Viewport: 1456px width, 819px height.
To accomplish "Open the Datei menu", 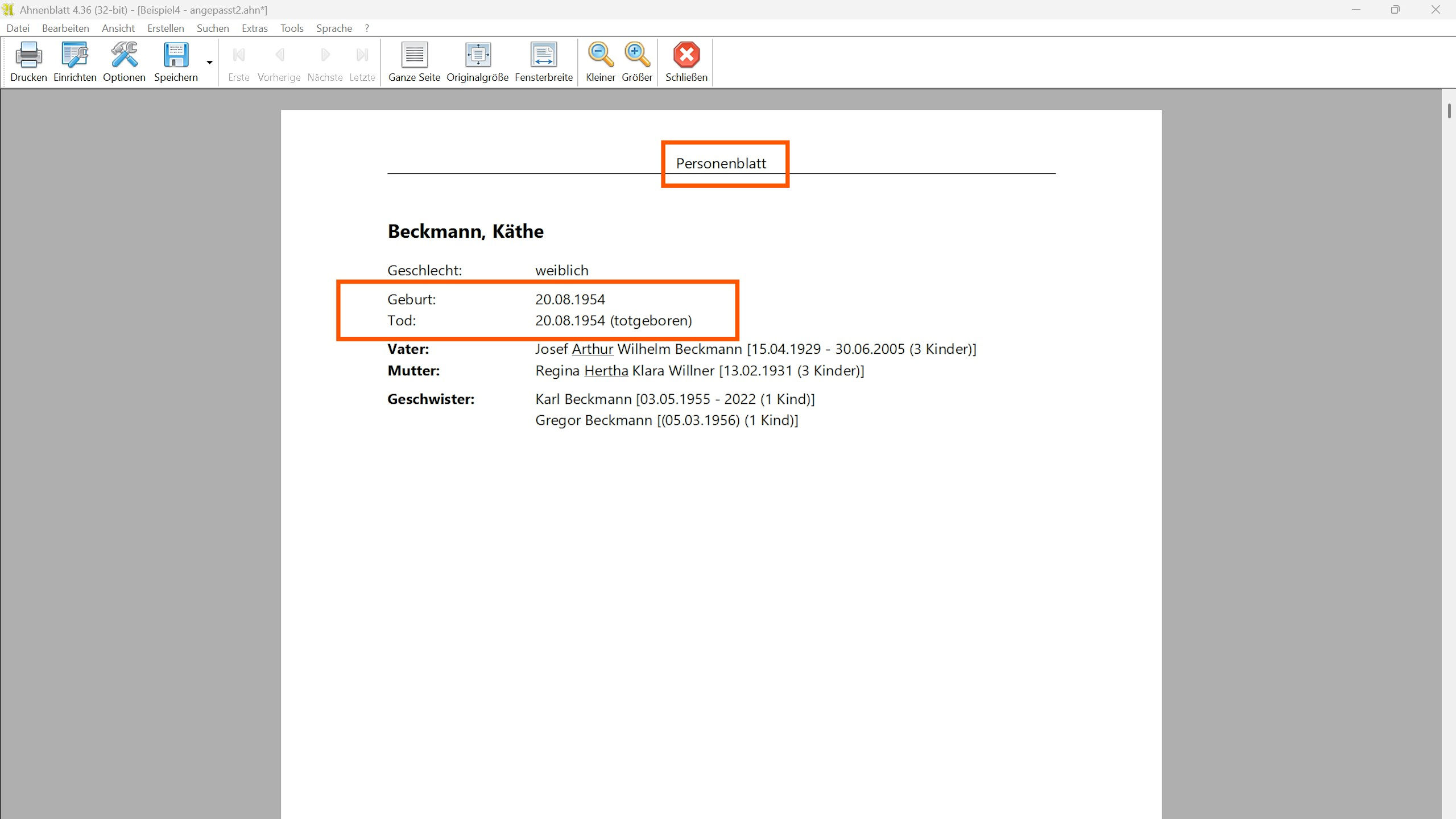I will tap(18, 28).
